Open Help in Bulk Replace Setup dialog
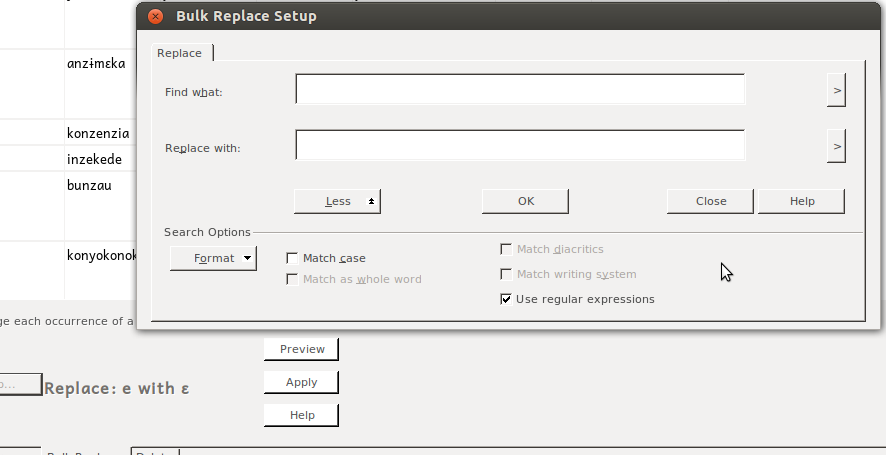Screen dimensions: 886x455 801,202
